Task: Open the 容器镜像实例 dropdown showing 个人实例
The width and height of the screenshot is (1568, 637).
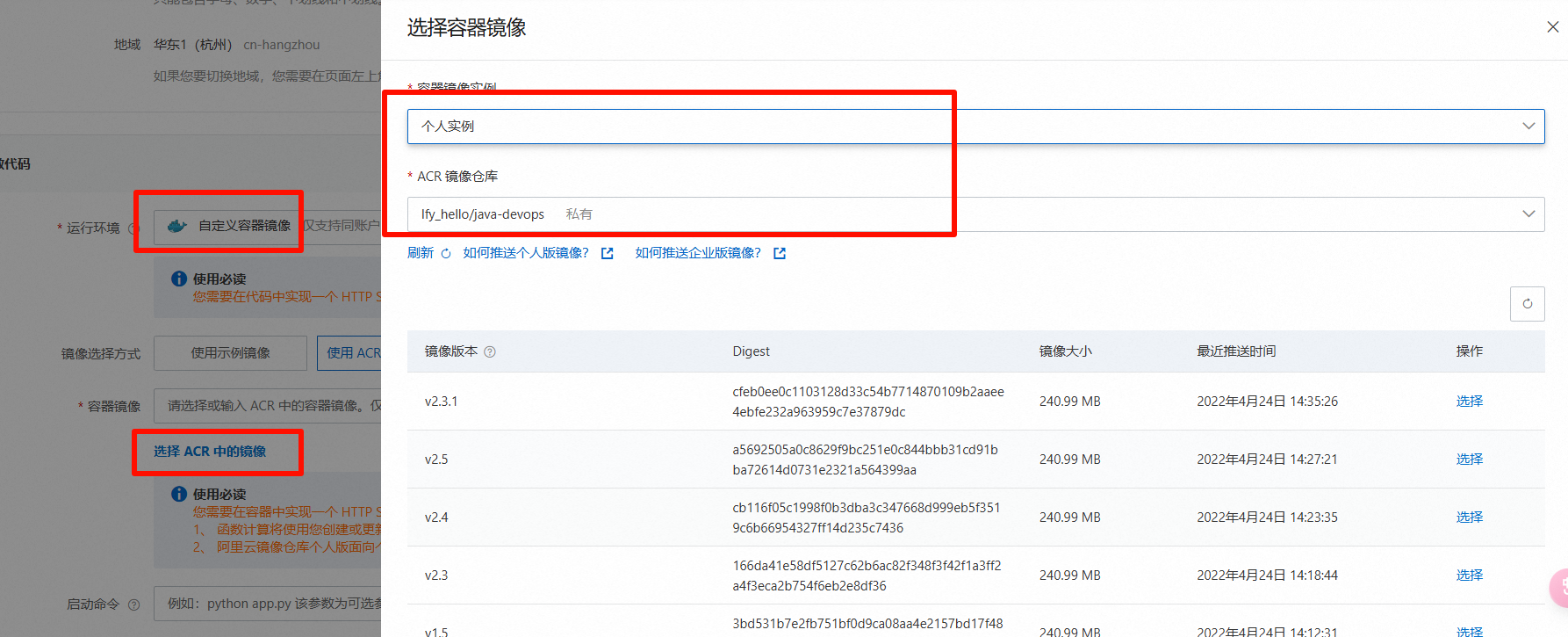Action: (975, 127)
